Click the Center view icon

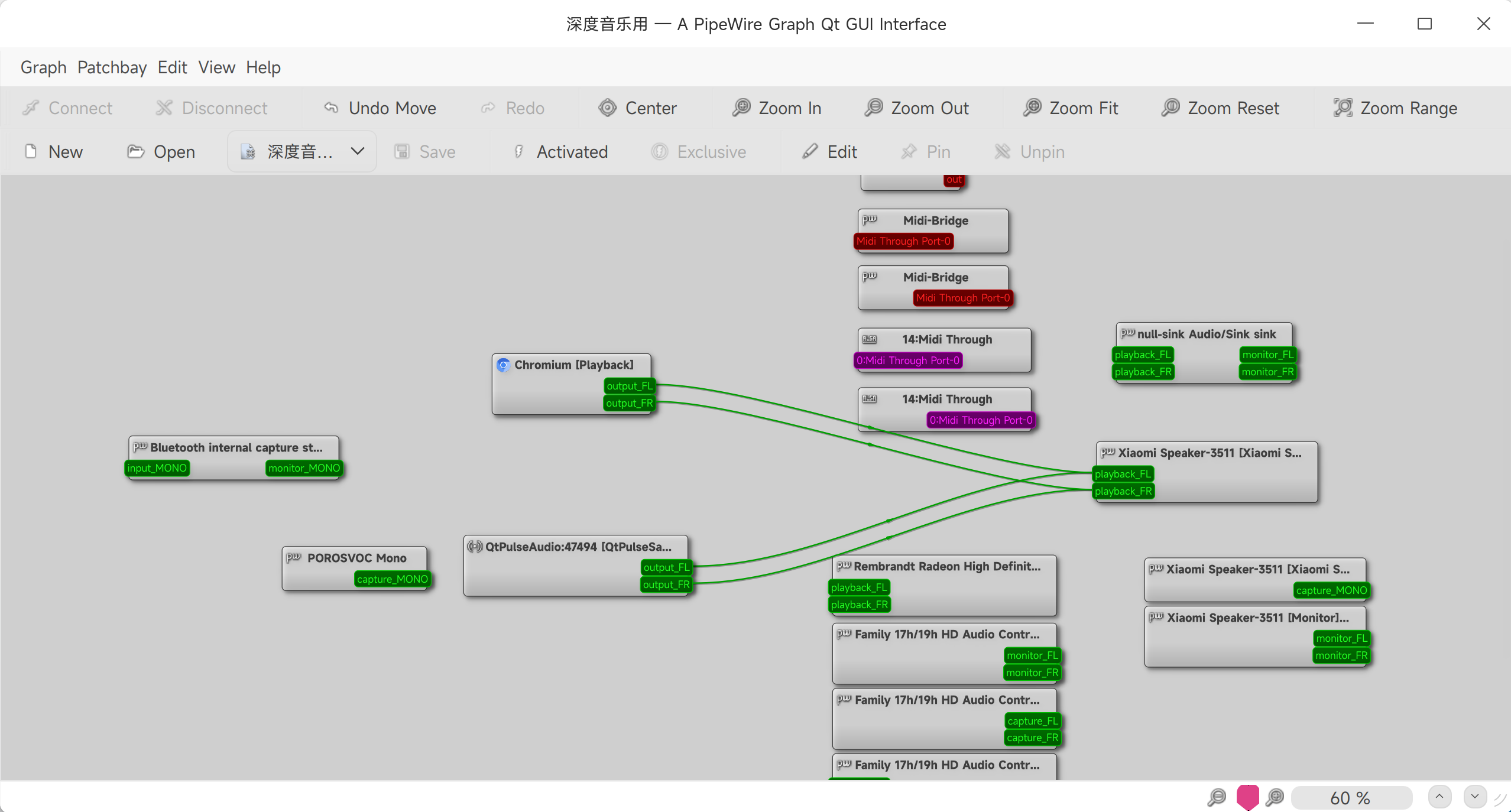(x=608, y=108)
